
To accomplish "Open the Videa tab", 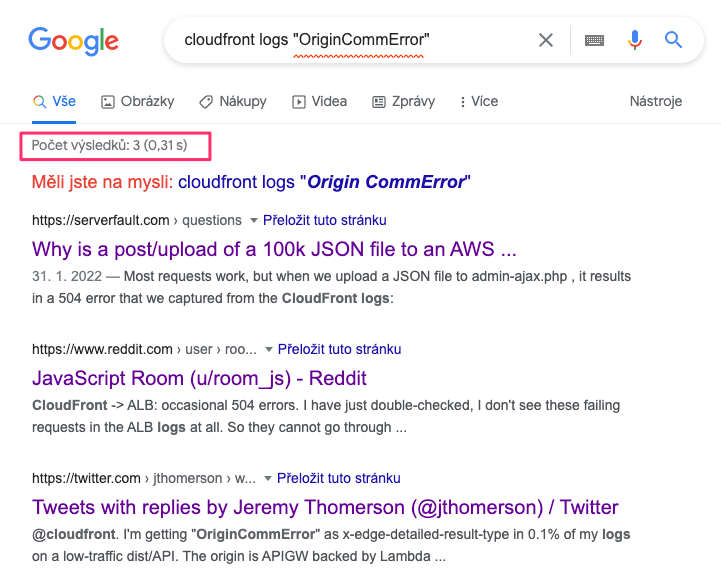I will tap(320, 101).
